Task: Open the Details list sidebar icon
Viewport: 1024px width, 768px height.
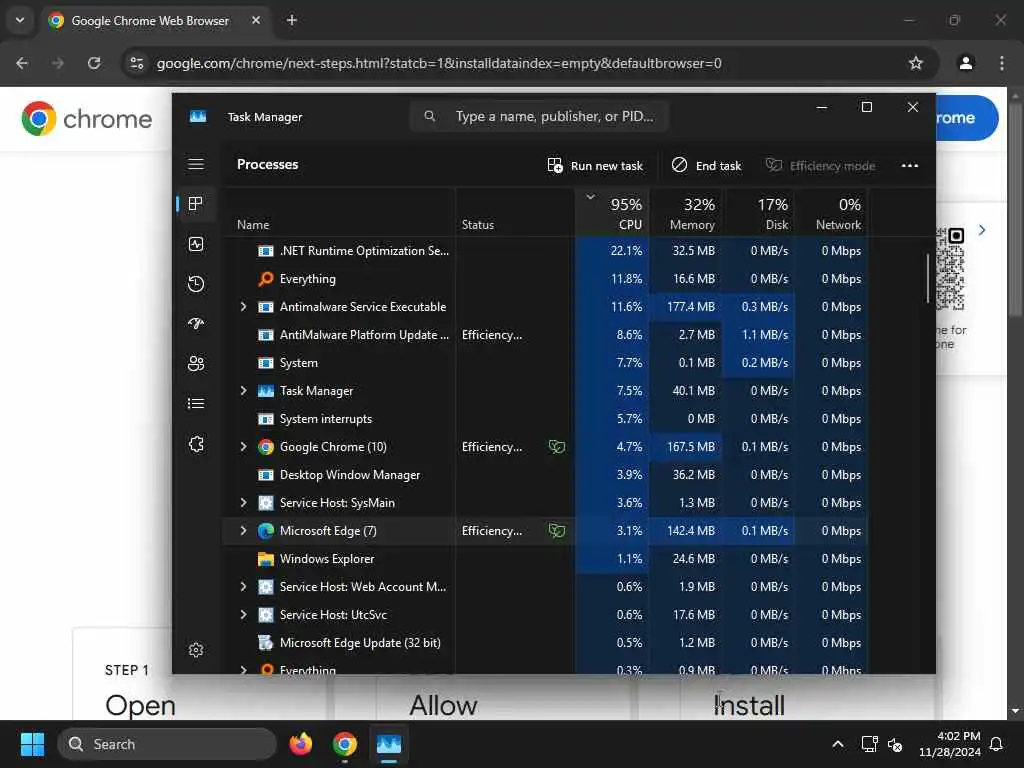Action: pos(196,404)
